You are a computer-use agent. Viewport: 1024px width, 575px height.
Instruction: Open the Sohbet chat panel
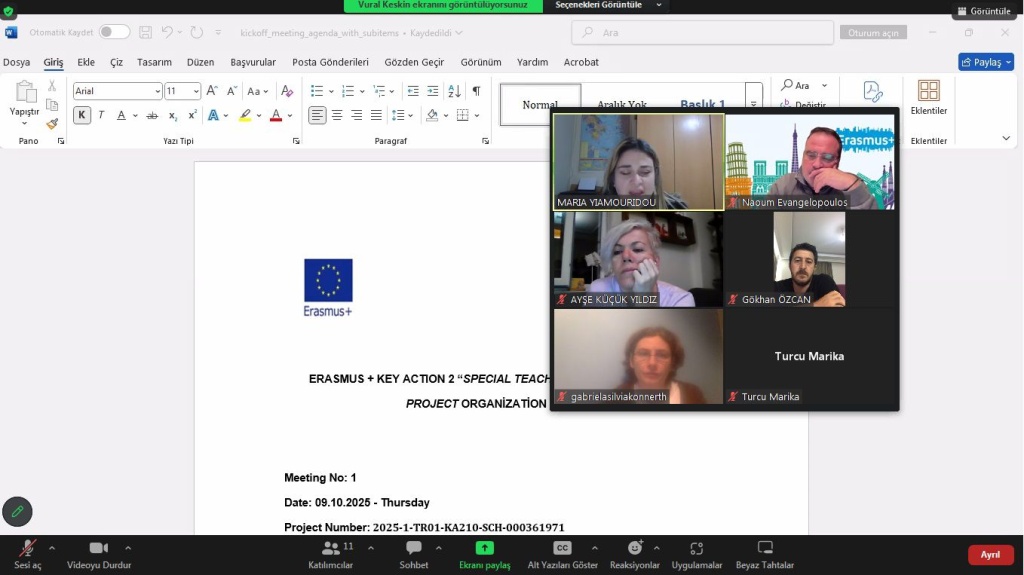click(413, 548)
